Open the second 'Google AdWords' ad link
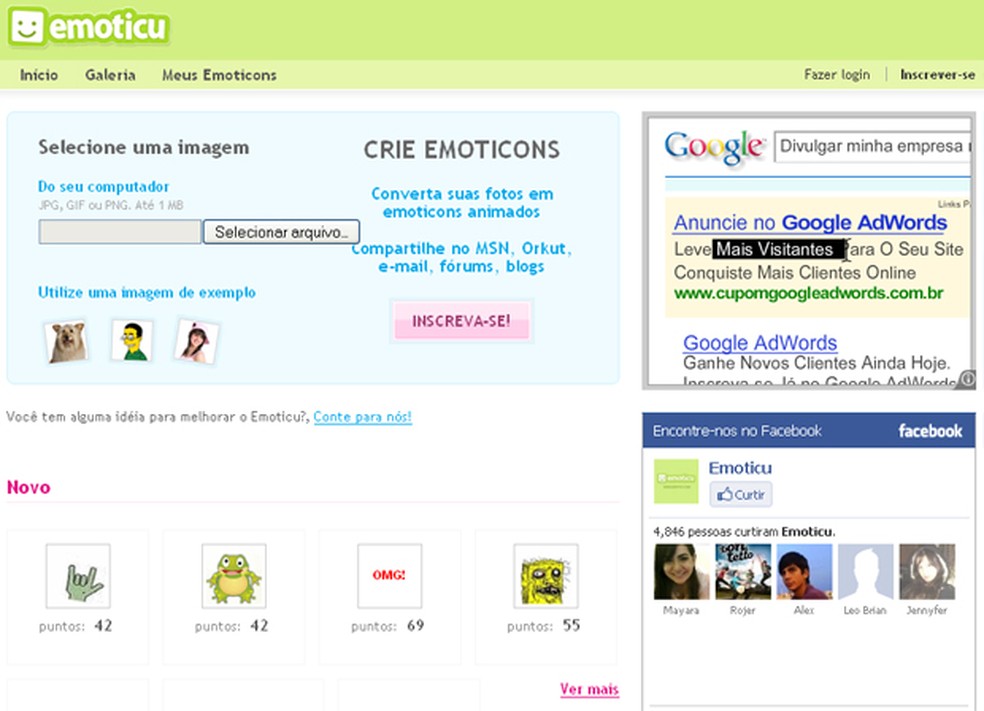Screen dimensions: 984x711 point(760,343)
